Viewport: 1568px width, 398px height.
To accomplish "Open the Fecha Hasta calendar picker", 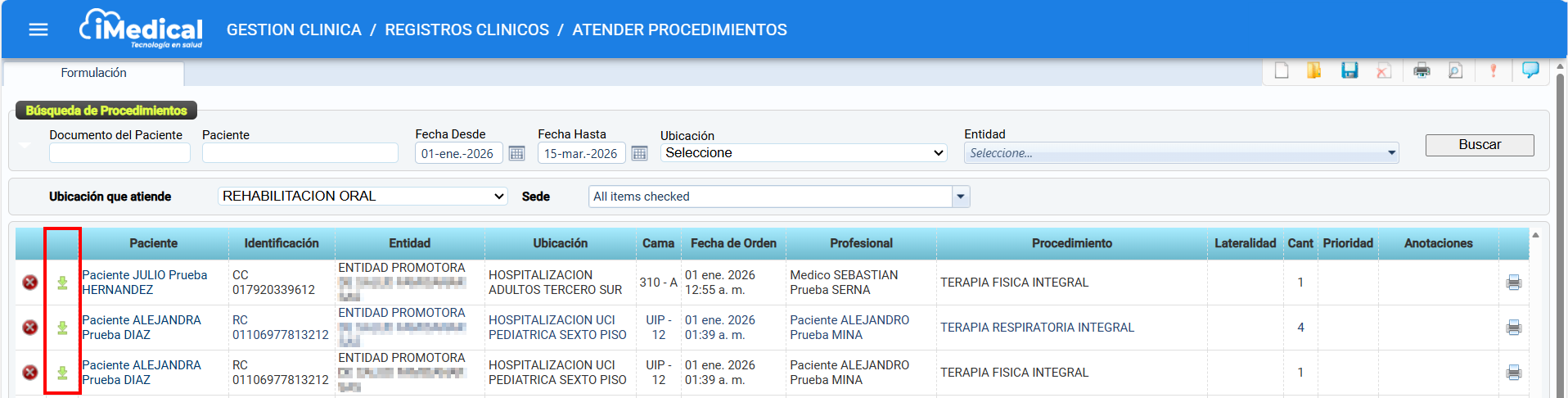I will pyautogui.click(x=639, y=153).
